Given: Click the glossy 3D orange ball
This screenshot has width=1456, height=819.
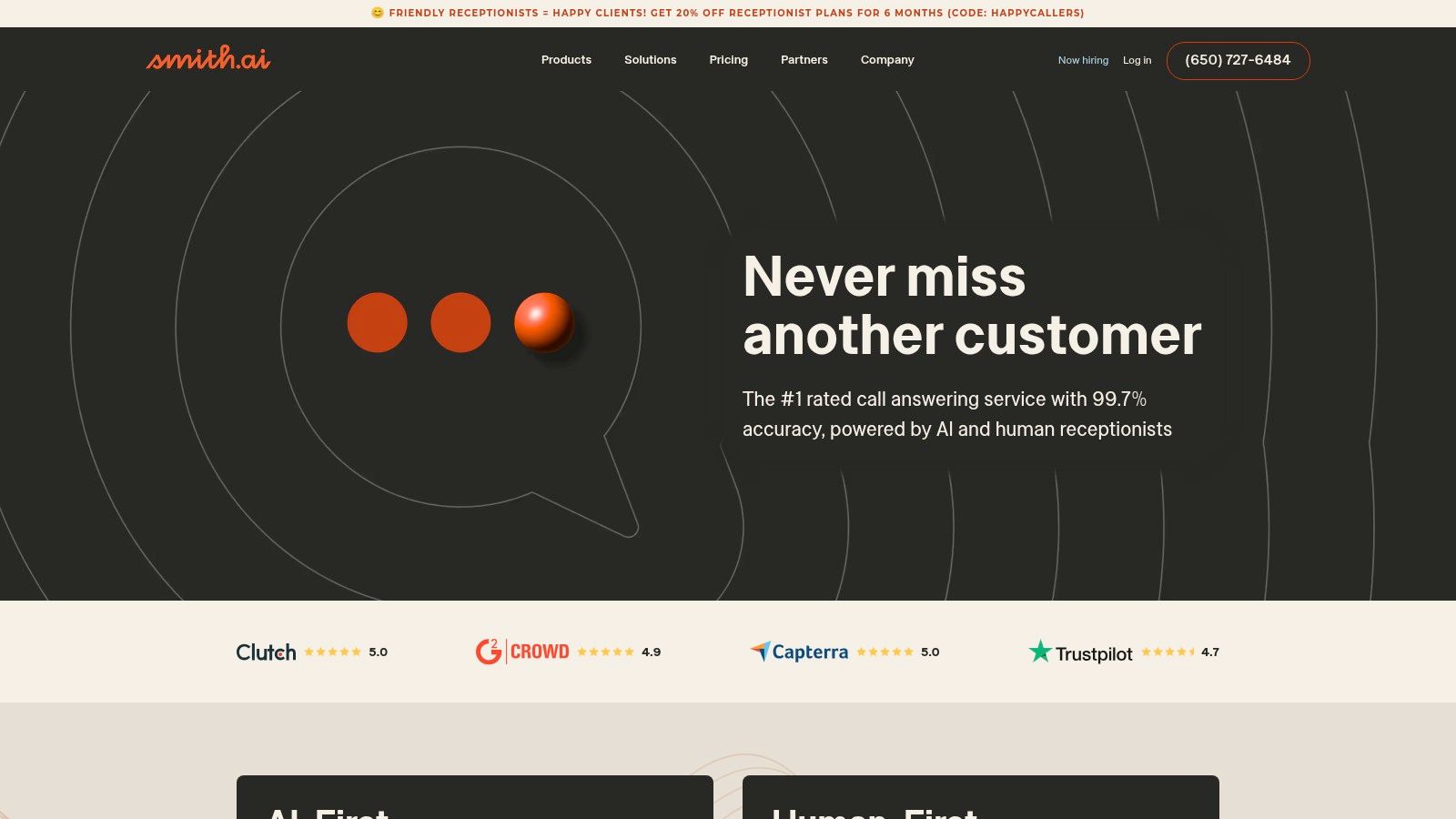Looking at the screenshot, I should pyautogui.click(x=544, y=322).
